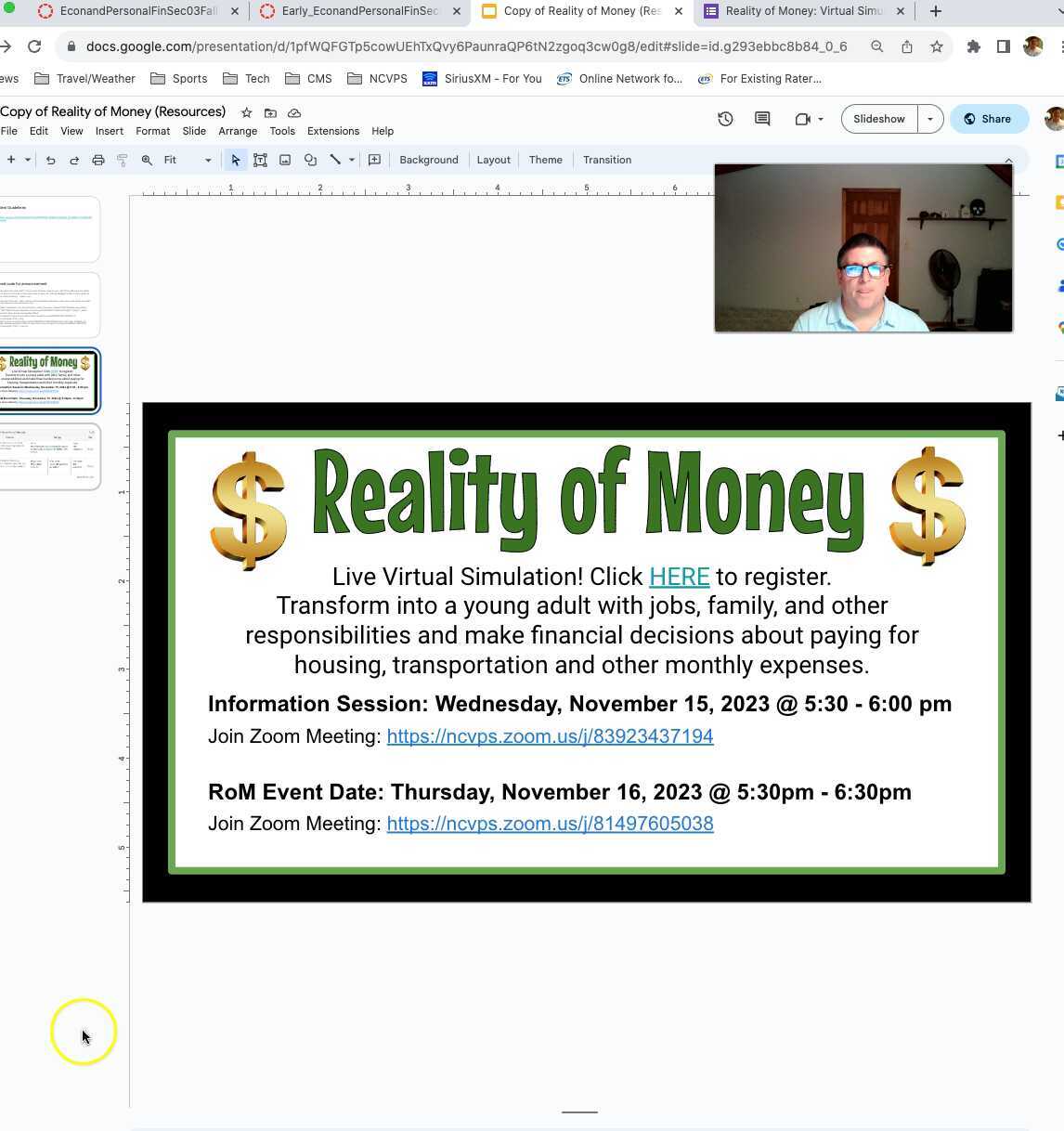Open the Insert menu

(x=109, y=131)
